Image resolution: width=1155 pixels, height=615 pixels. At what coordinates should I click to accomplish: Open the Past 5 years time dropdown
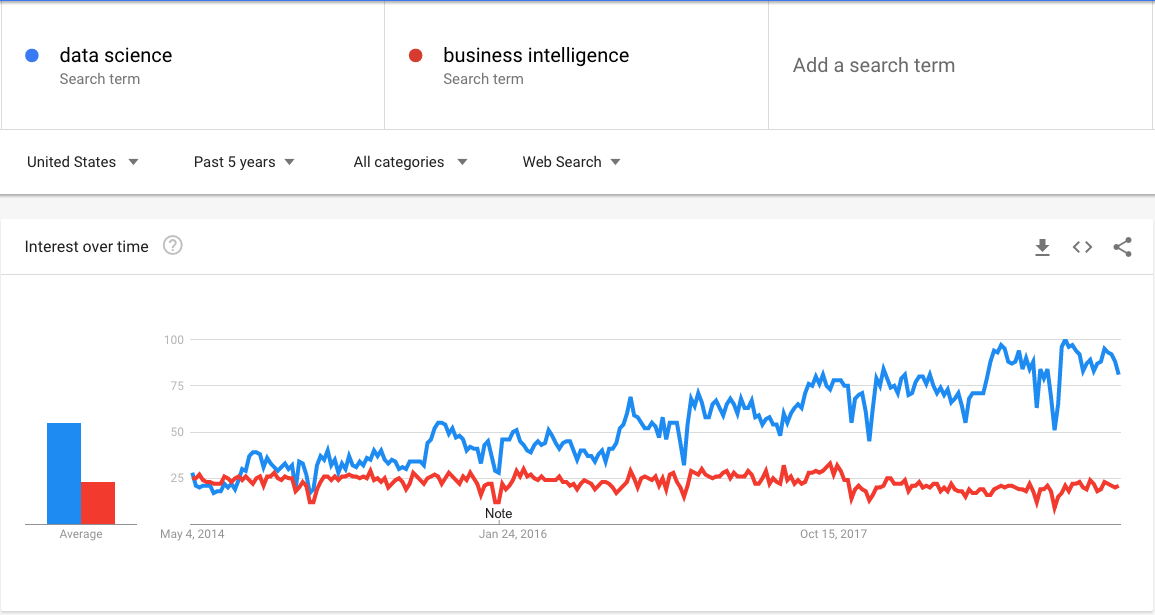coord(244,162)
